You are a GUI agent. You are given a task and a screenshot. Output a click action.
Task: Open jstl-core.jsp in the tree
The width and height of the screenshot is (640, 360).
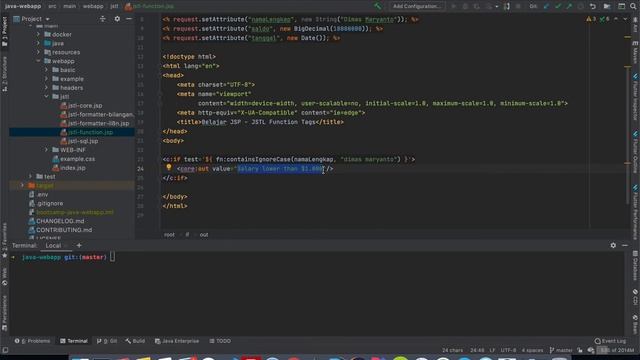coord(81,106)
